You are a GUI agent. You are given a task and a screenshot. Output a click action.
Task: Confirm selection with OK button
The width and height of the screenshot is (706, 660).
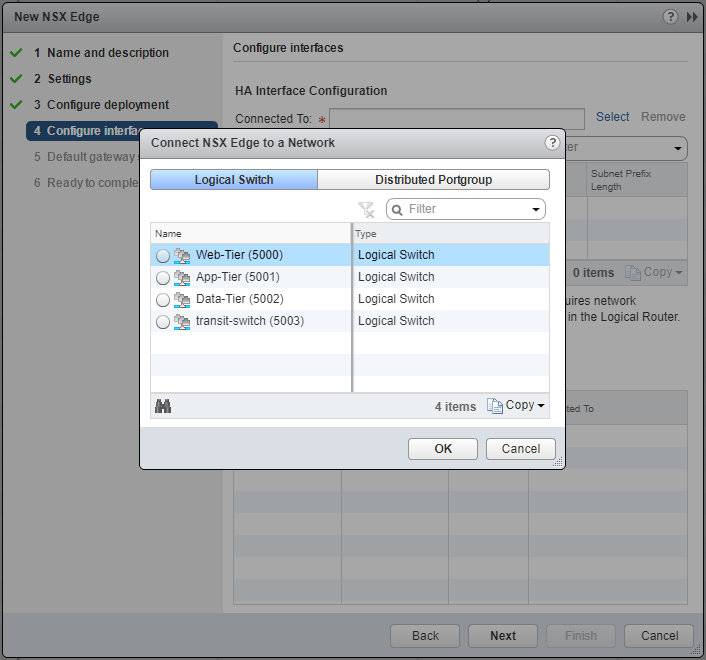[443, 449]
